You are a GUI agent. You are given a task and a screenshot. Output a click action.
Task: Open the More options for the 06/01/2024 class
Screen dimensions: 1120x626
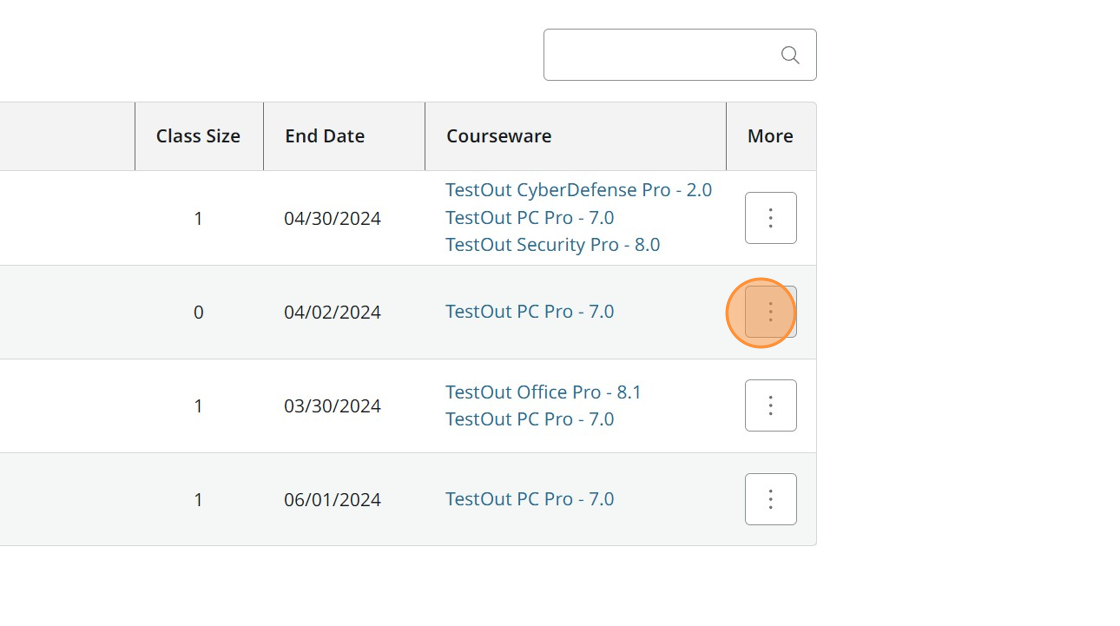(x=770, y=498)
